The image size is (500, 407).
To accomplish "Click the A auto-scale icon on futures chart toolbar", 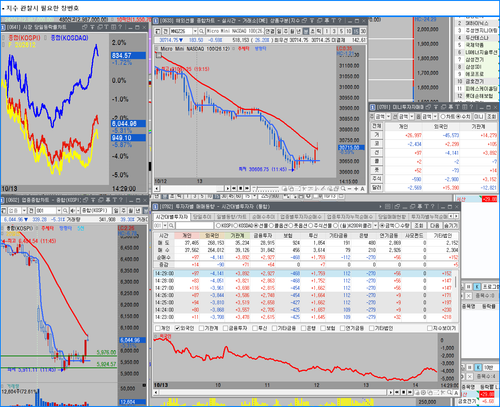I will [x=362, y=189].
